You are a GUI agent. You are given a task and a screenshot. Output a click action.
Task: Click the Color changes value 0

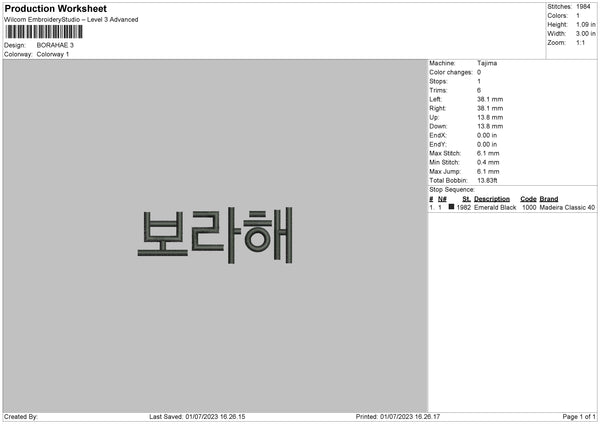point(479,72)
